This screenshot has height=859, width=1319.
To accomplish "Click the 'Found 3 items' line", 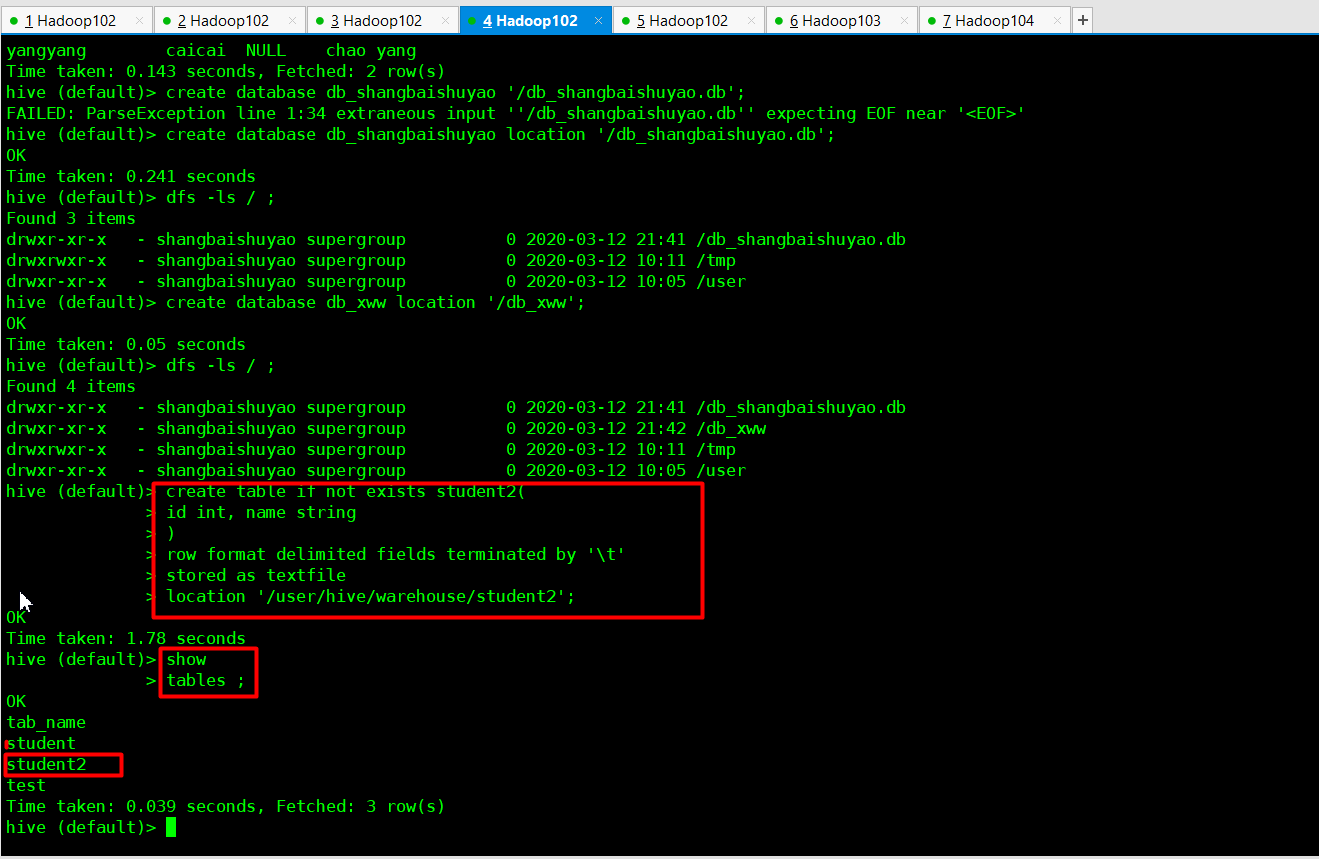I will click(71, 218).
